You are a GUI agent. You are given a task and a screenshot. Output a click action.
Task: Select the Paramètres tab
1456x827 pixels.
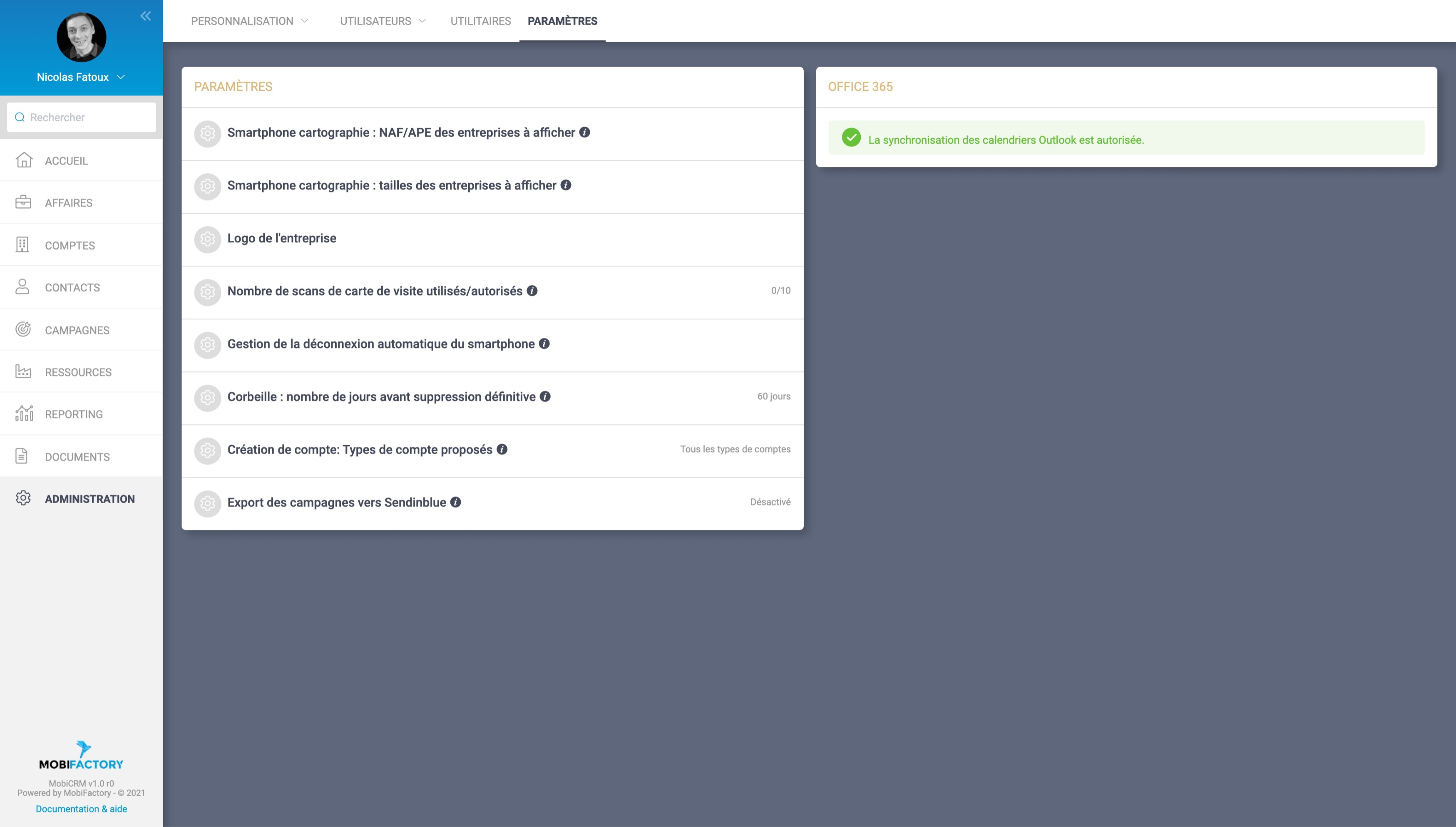562,21
